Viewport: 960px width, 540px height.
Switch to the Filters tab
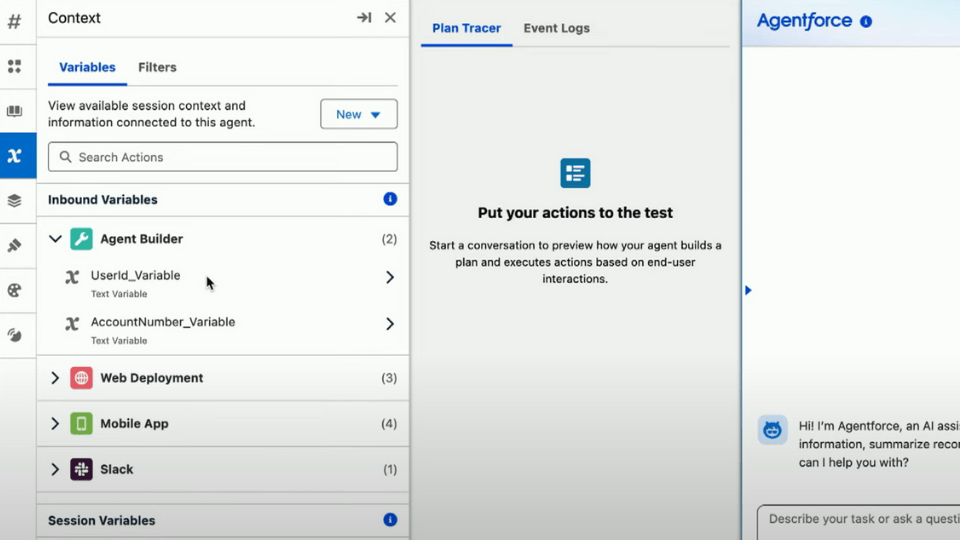pyautogui.click(x=157, y=67)
